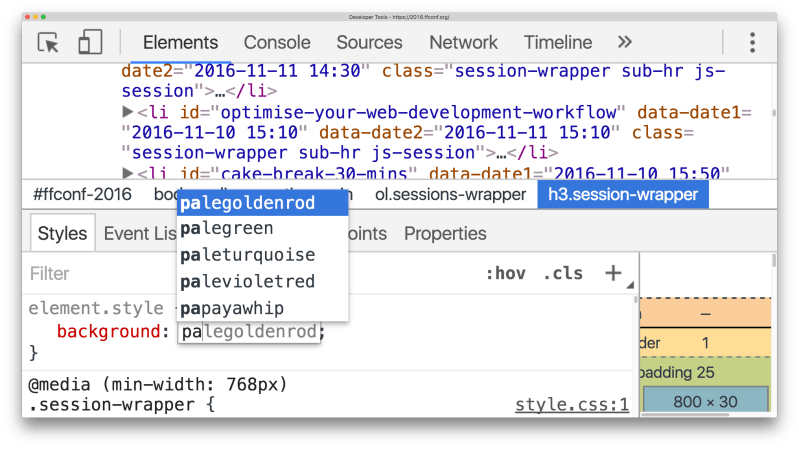This screenshot has height=449, width=799.
Task: Activate the inspect element picker
Action: pos(48,42)
